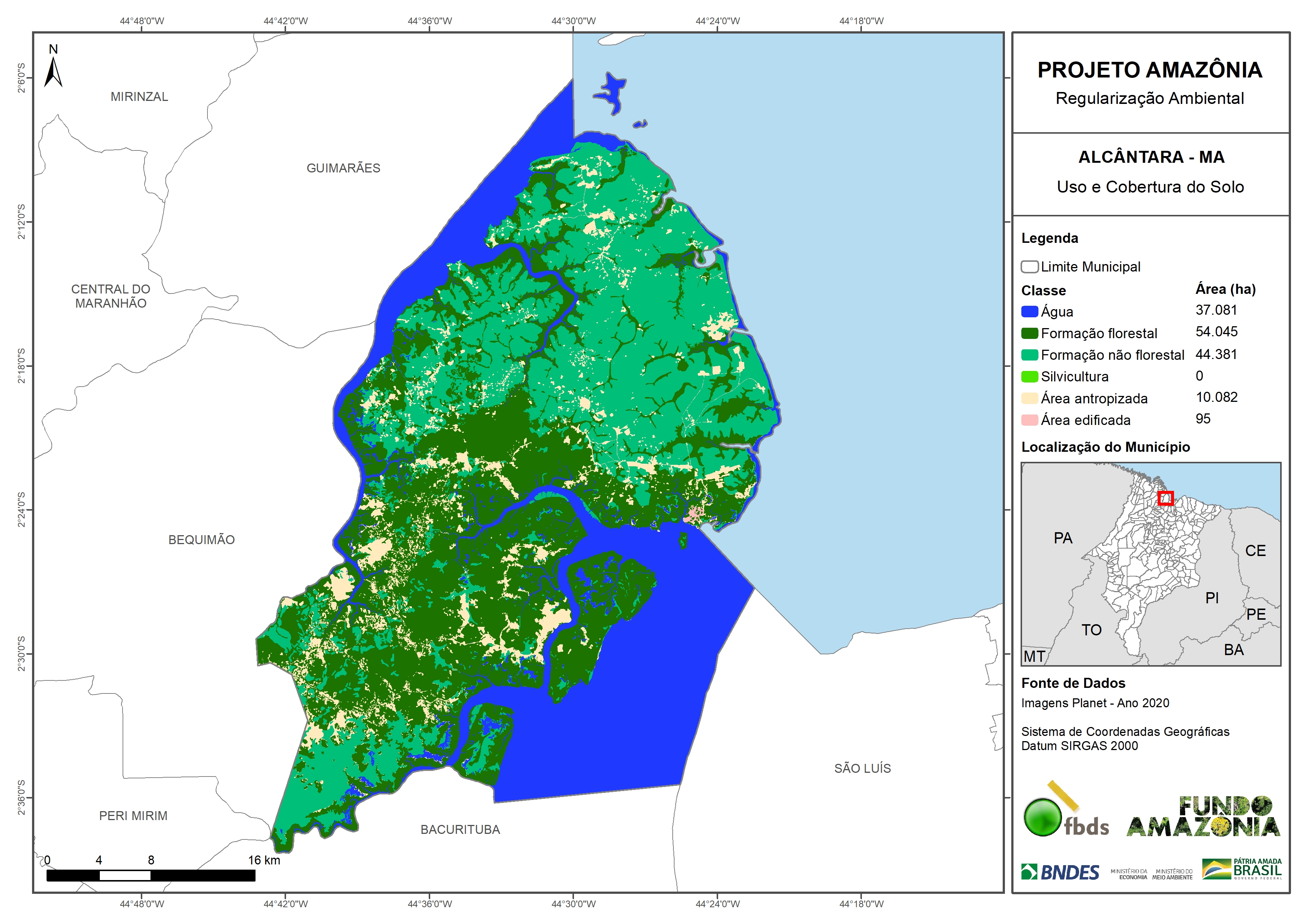Click the GUIMARÃES municipality label
1307x924 pixels.
(x=343, y=168)
